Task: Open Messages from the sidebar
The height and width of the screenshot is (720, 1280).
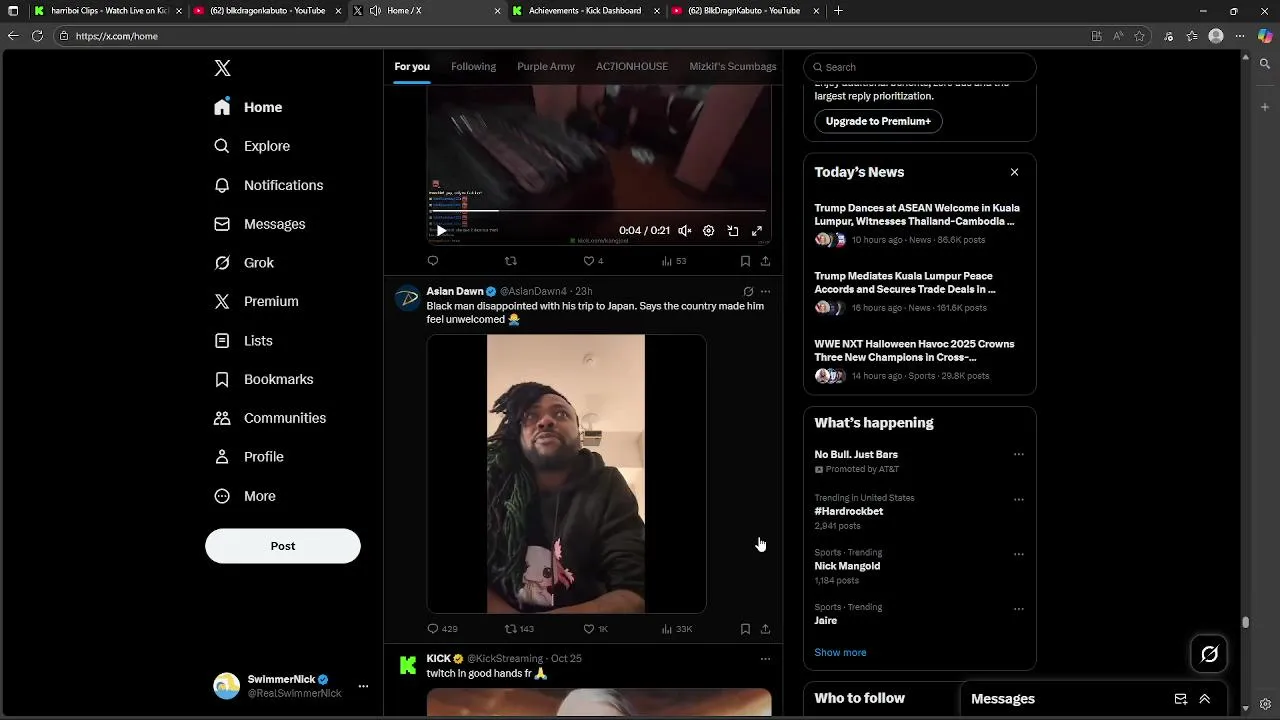Action: tap(260, 224)
